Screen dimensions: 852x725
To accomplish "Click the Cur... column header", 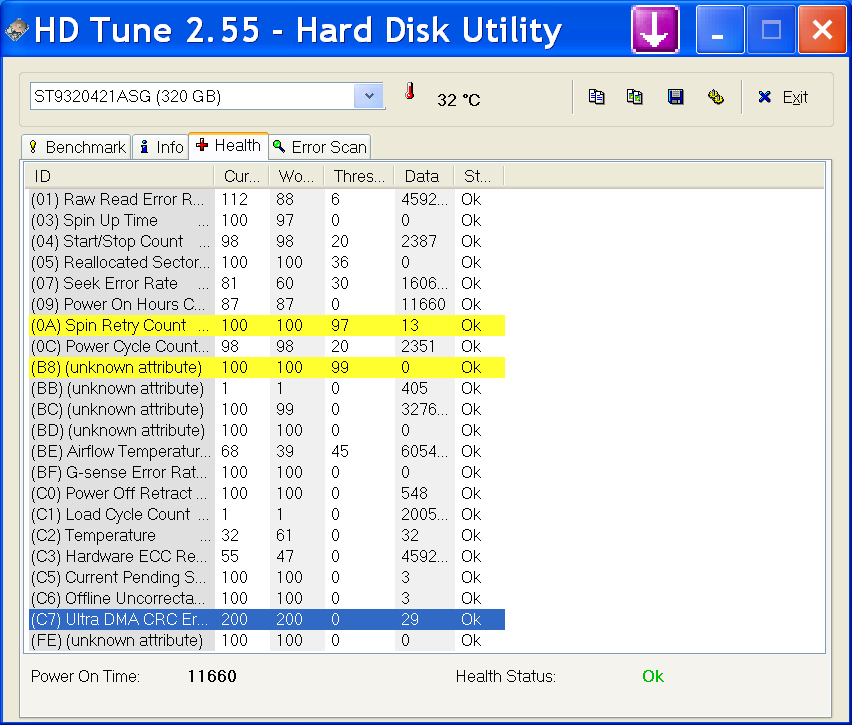I will (242, 176).
